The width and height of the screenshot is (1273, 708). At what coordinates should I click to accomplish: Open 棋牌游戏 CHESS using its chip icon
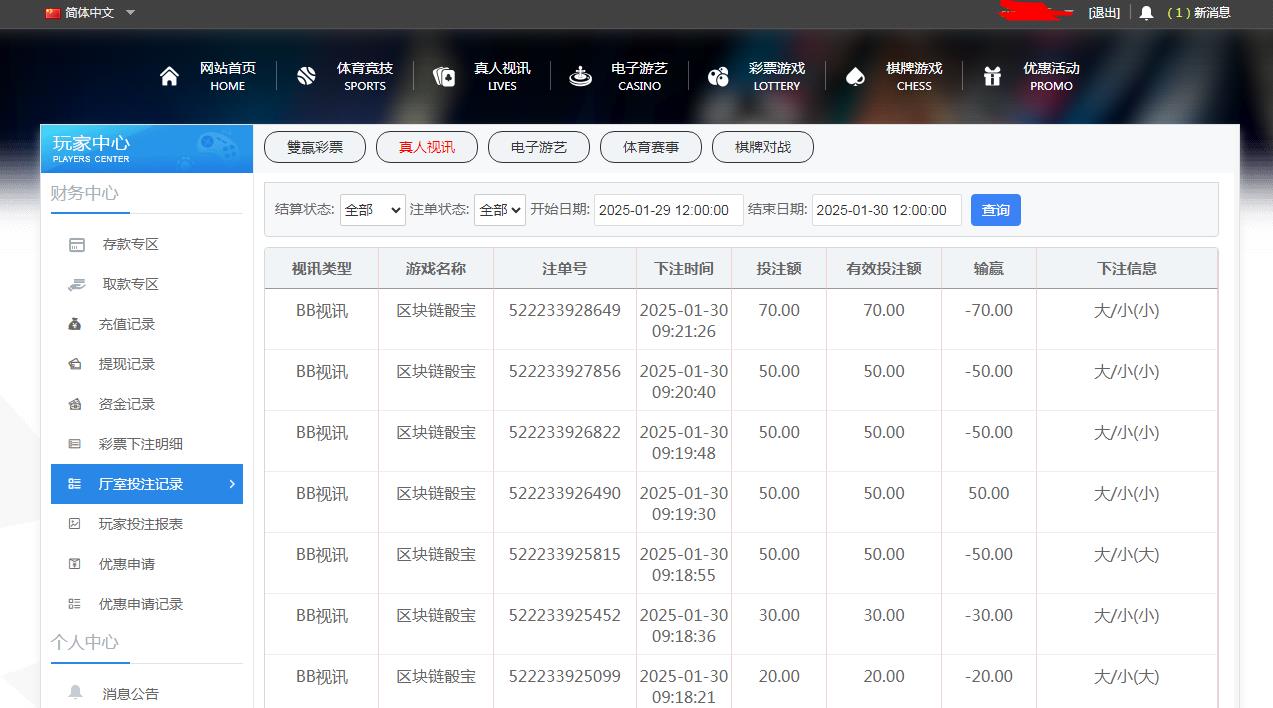(854, 75)
